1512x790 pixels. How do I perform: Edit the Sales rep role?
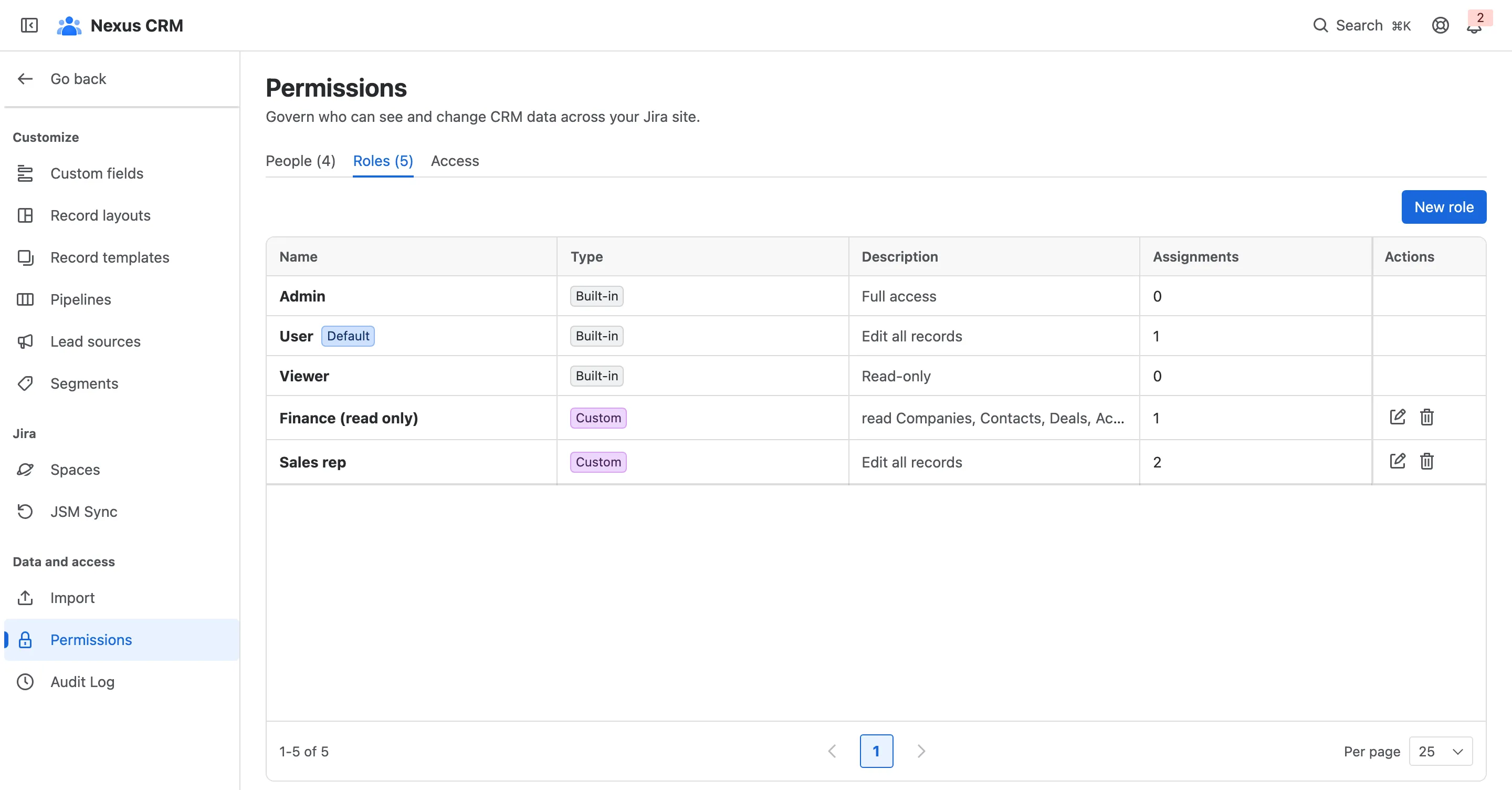coord(1398,461)
